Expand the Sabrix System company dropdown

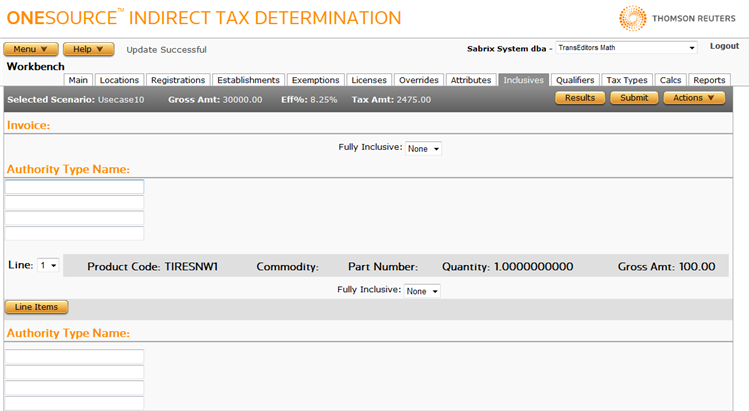coord(626,47)
